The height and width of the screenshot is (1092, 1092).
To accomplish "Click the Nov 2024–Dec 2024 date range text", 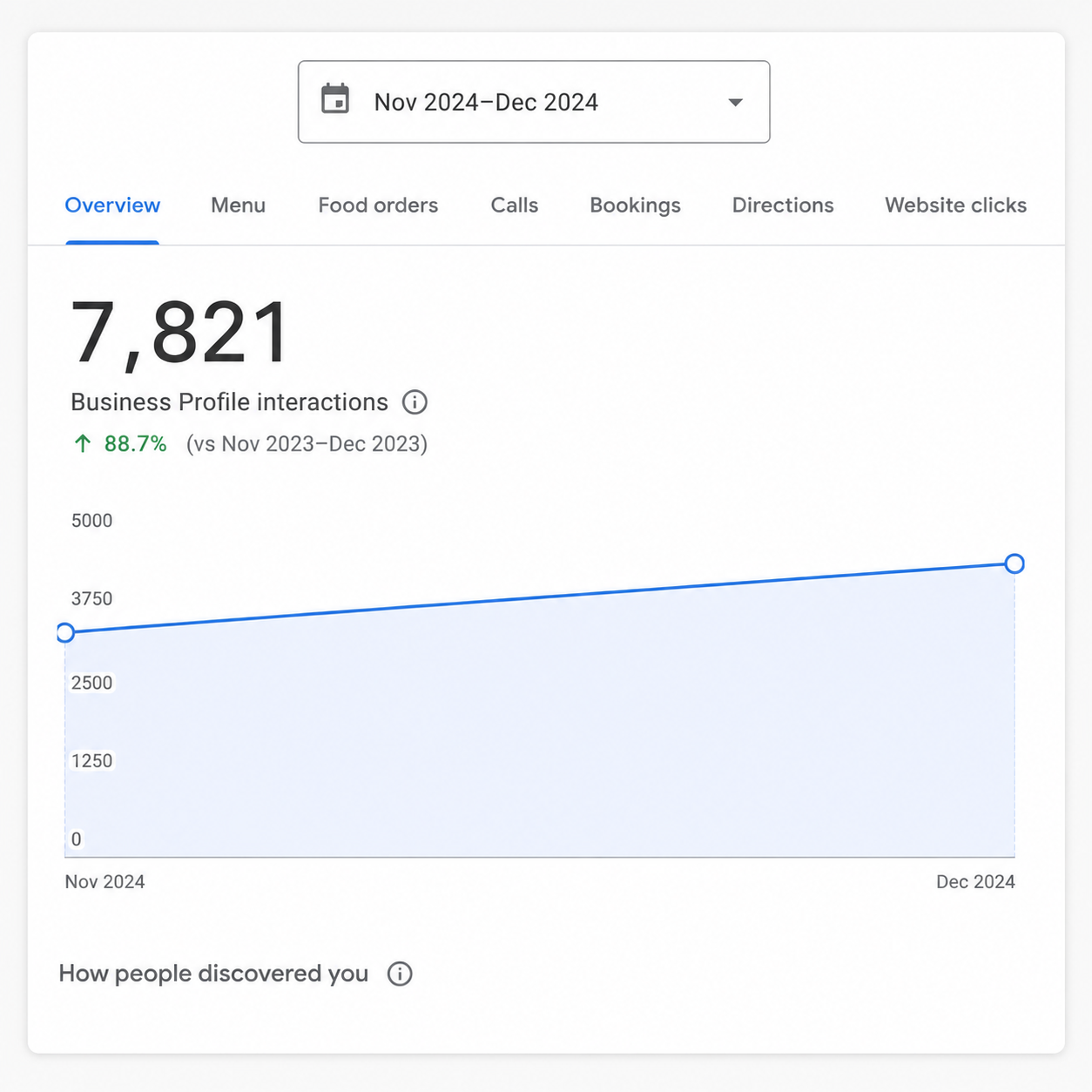I will pyautogui.click(x=486, y=103).
